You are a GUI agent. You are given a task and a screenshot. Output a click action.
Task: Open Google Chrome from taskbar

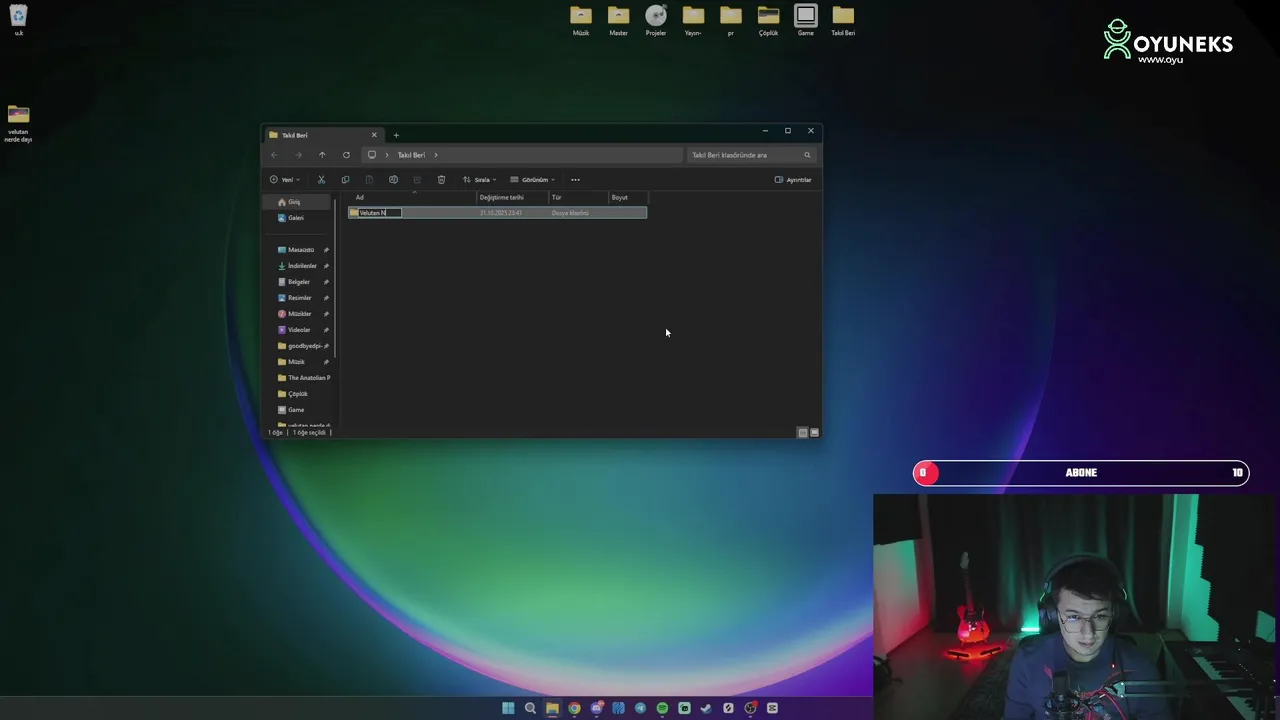(574, 708)
